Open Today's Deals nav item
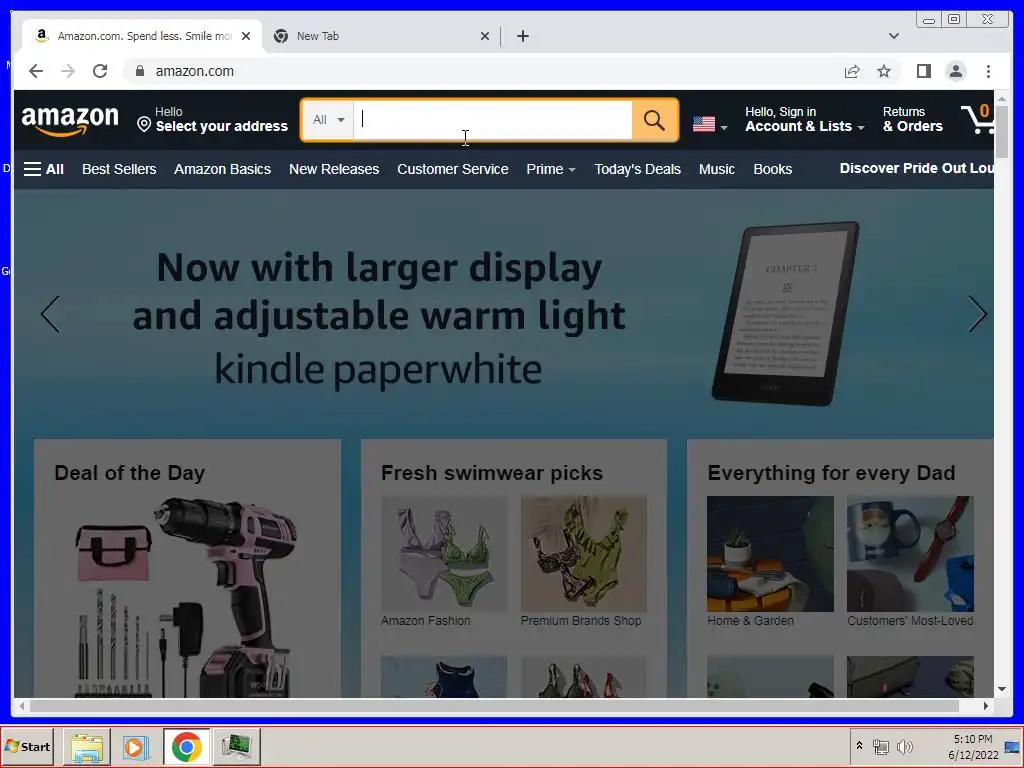 coord(637,169)
